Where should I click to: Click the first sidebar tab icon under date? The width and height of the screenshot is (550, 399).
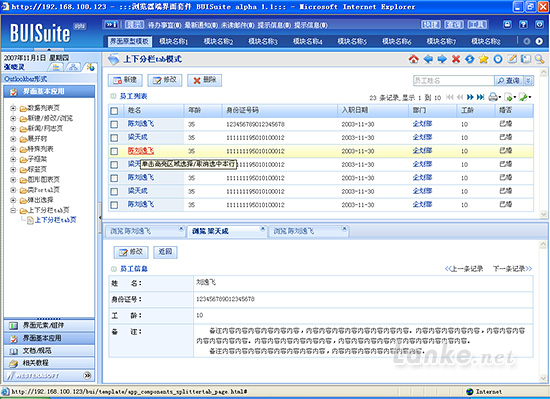pos(56,67)
